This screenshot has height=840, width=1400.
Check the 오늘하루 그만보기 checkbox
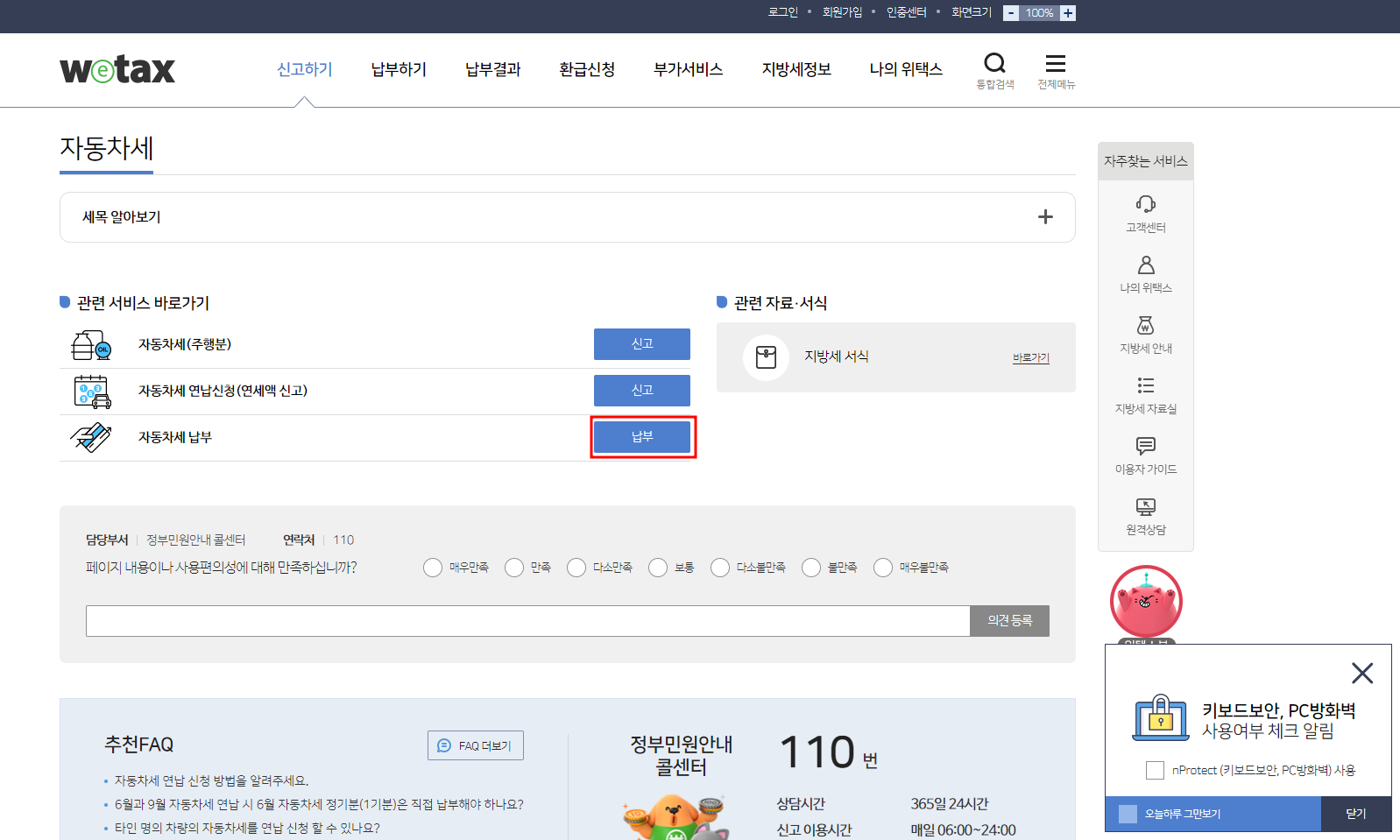point(1128,814)
